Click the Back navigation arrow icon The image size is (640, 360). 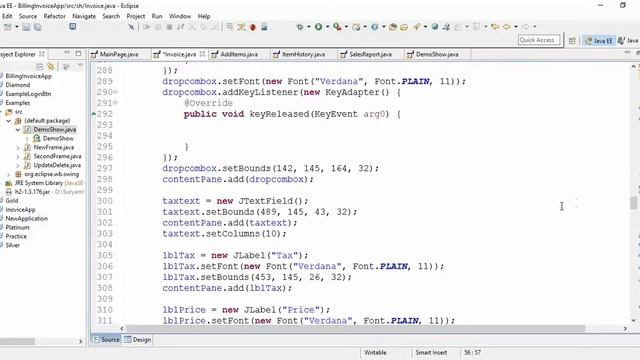(507, 27)
